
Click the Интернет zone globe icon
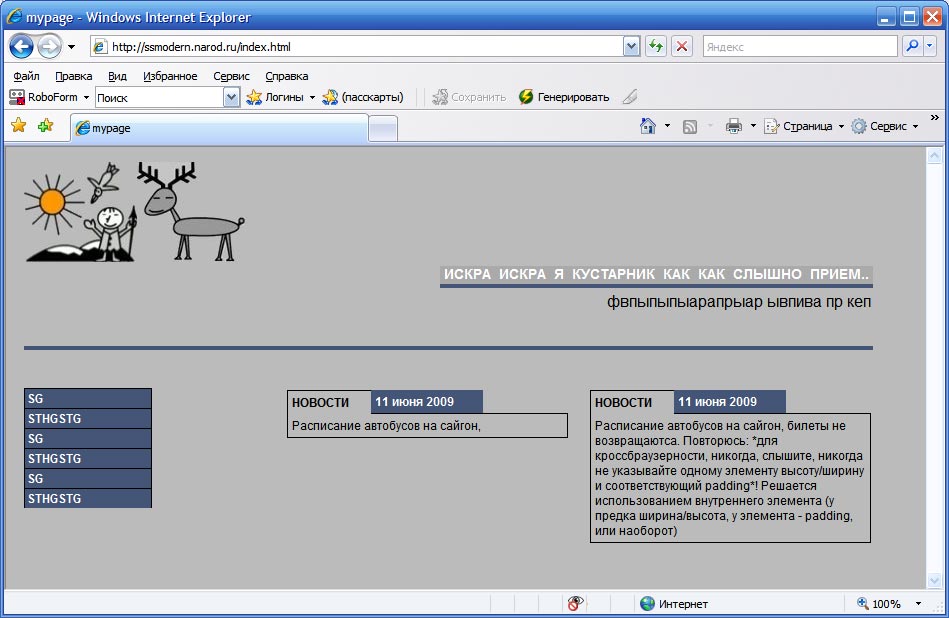coord(648,603)
